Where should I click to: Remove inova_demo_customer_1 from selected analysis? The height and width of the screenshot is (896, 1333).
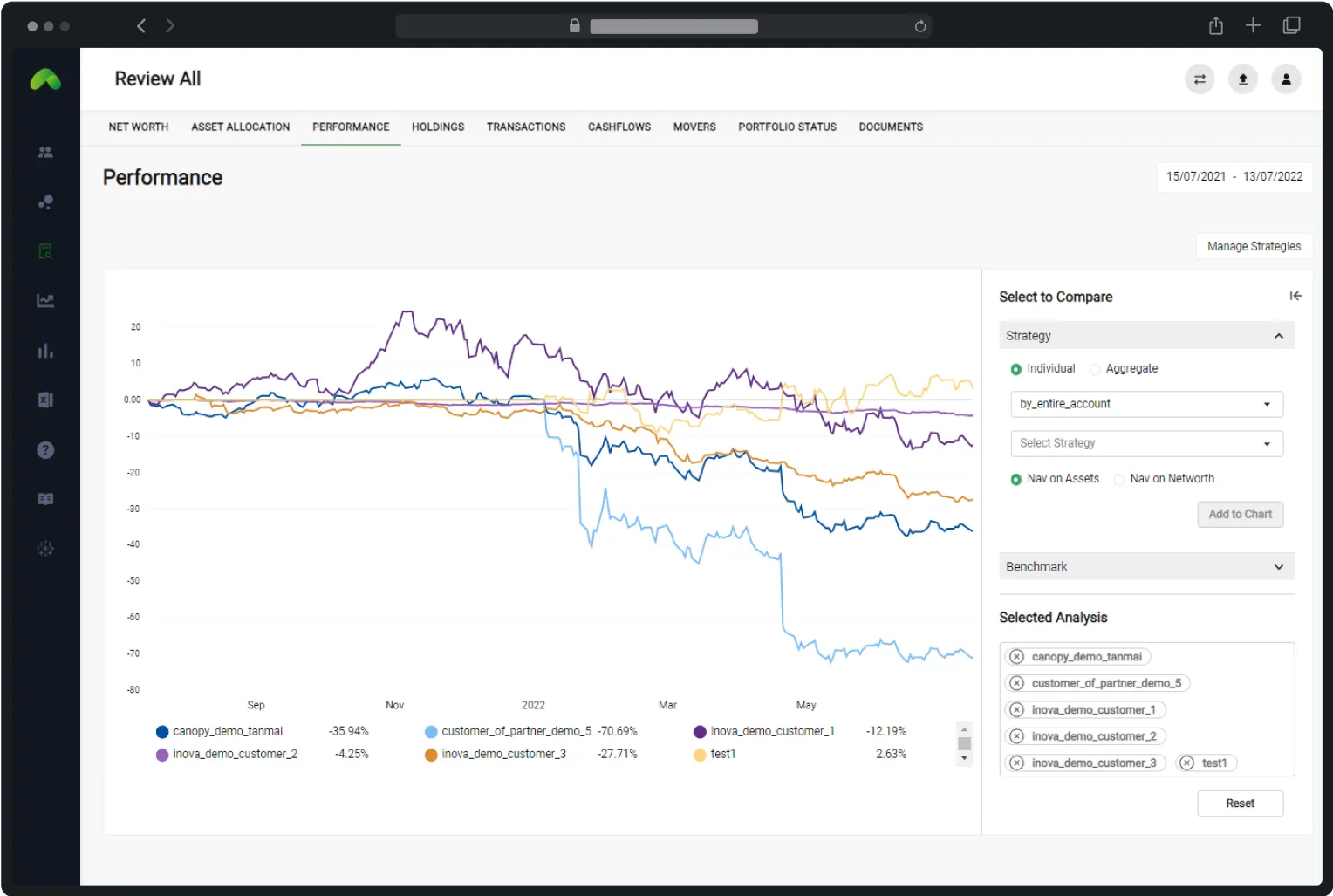(x=1016, y=710)
